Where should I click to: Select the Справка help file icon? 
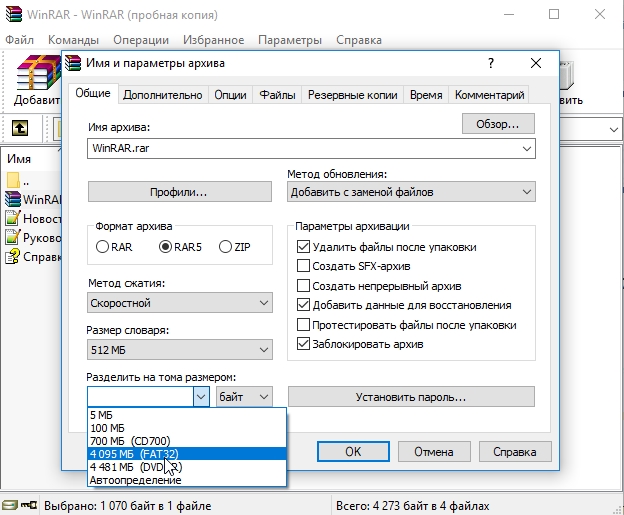pyautogui.click(x=13, y=256)
